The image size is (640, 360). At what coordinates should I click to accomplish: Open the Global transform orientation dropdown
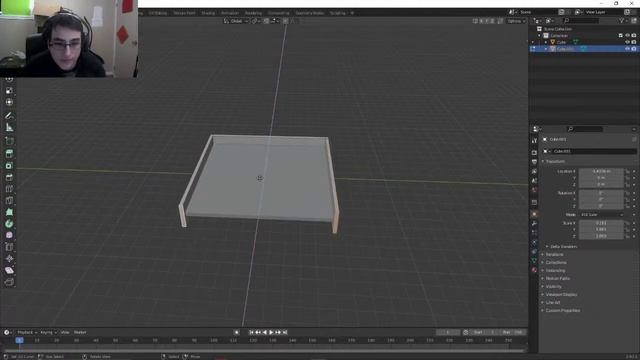coord(236,21)
